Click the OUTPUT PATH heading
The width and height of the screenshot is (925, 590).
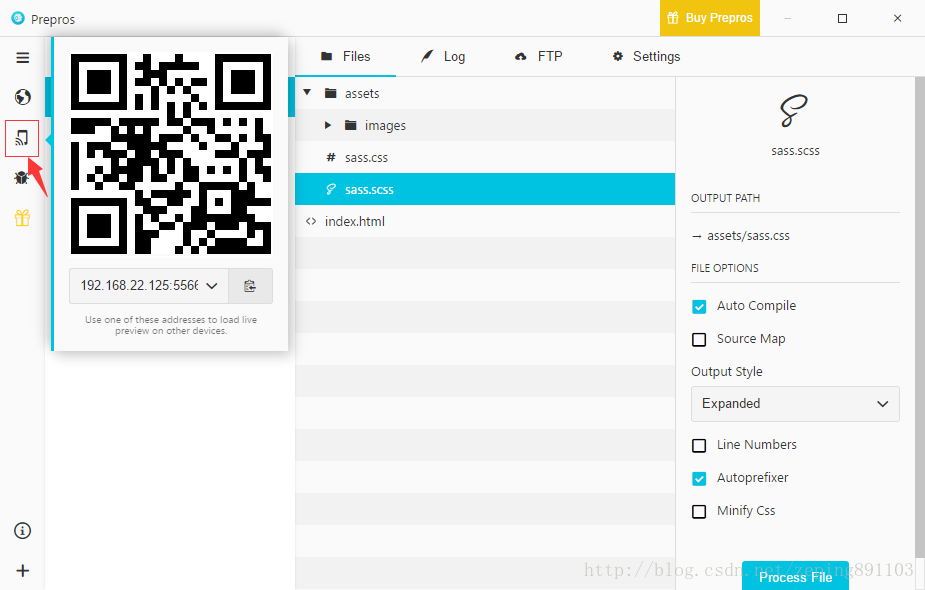726,198
